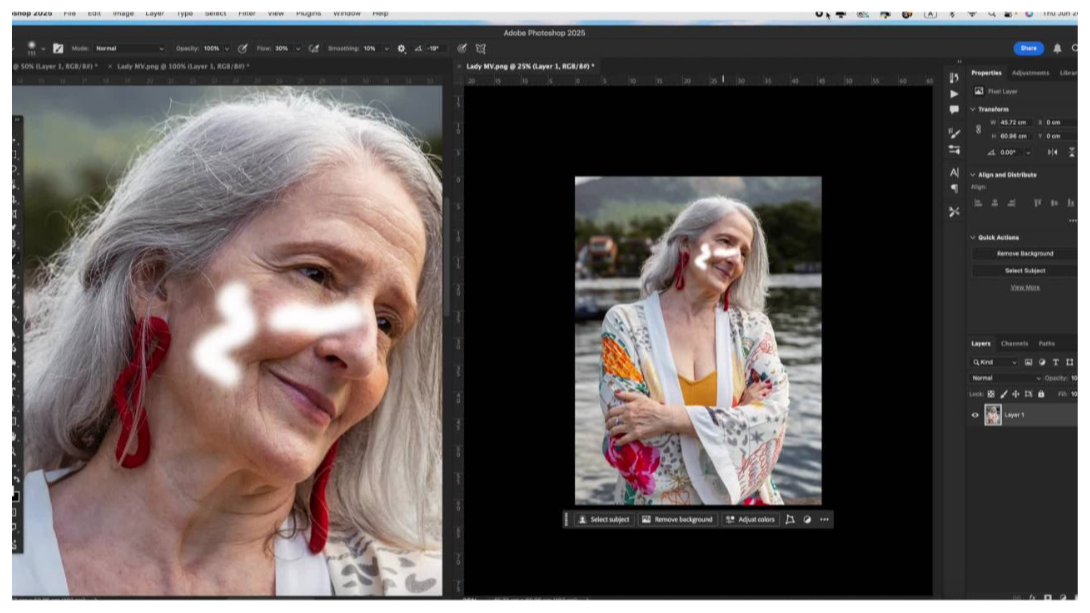1090x613 pixels.
Task: Open the Comments speech bubble panel icon
Action: point(954,110)
